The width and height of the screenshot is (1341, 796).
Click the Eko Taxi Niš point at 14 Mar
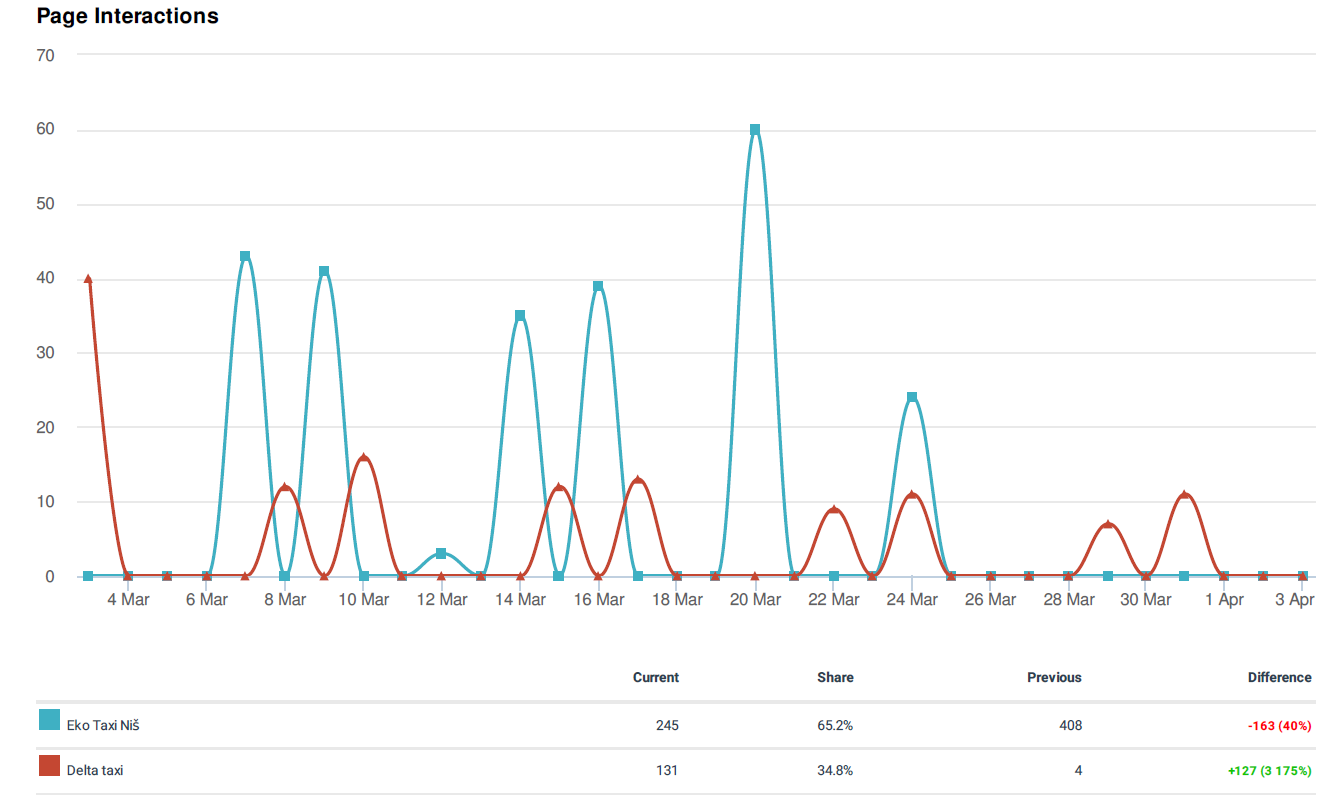(520, 315)
